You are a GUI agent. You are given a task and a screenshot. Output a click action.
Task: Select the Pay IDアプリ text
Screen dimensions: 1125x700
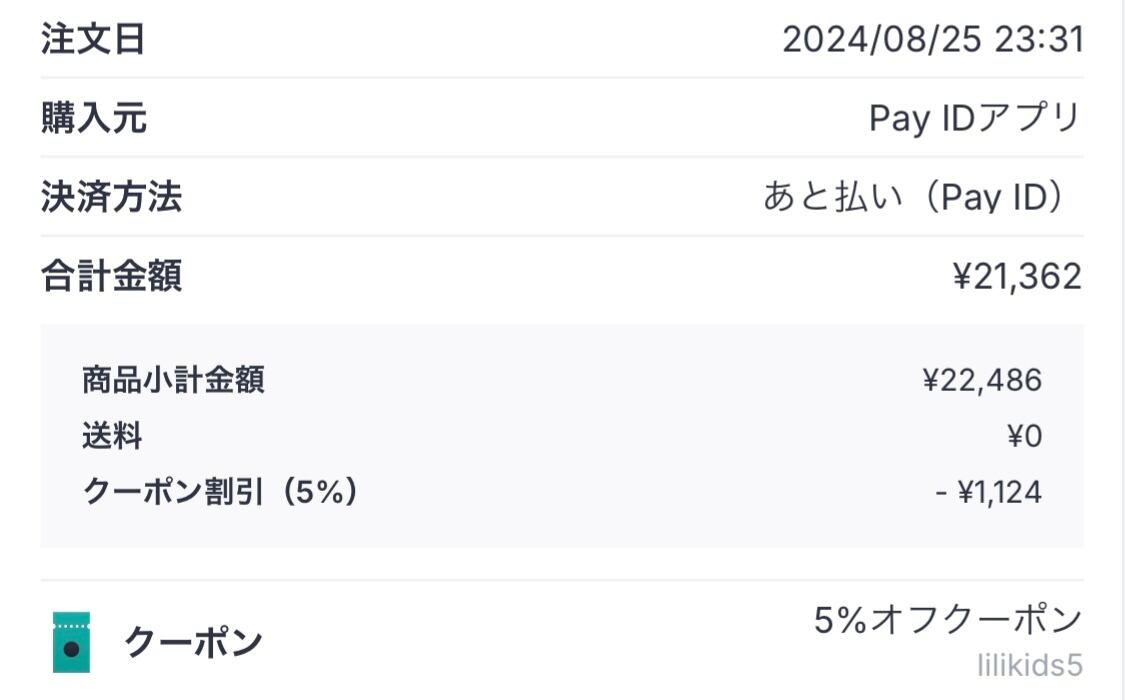tap(975, 119)
